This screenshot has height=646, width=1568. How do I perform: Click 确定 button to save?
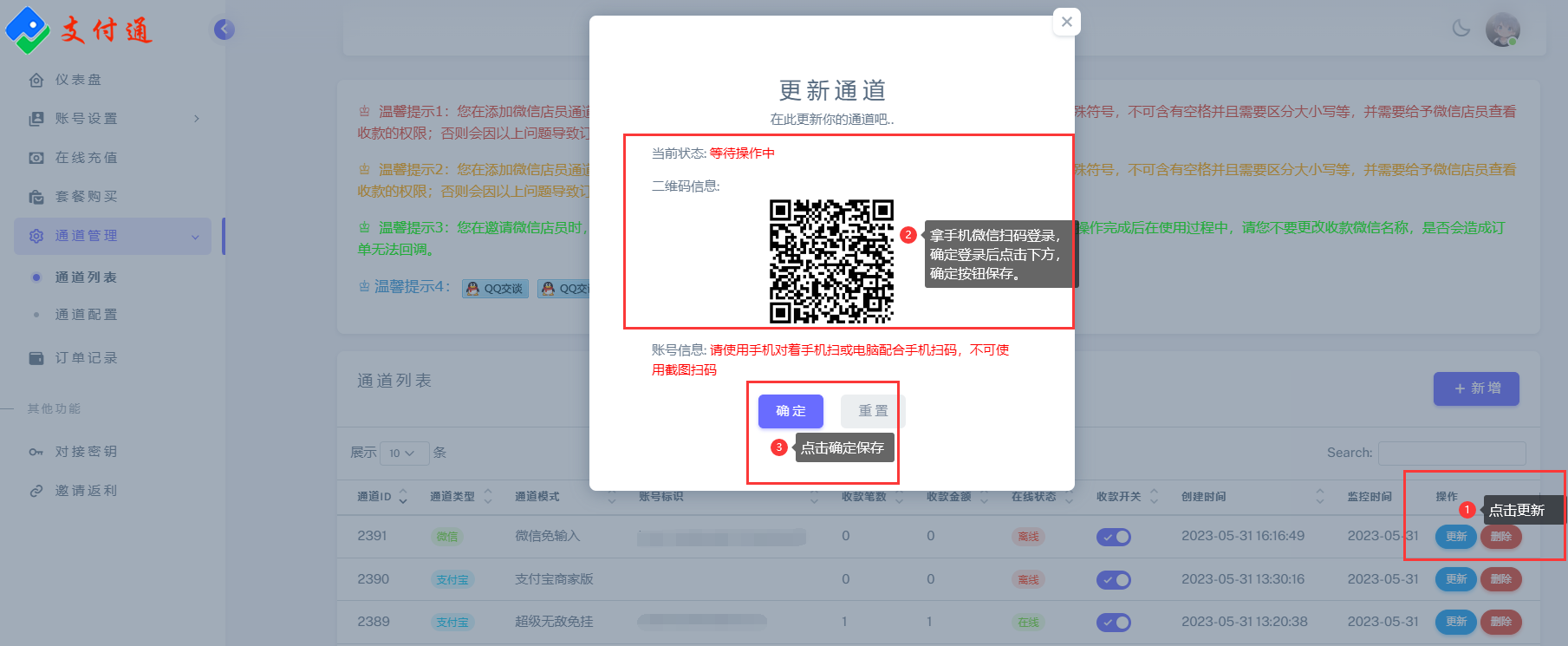tap(791, 411)
